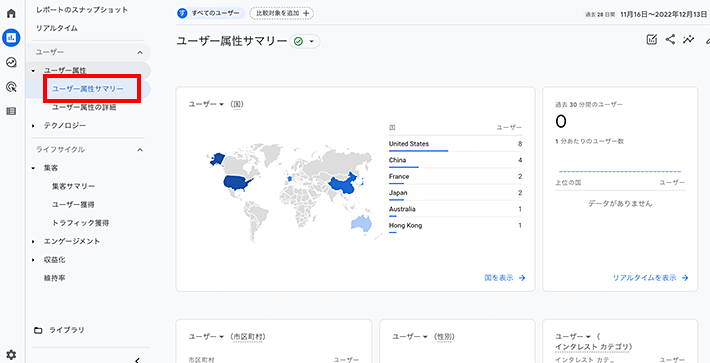
Task: Click the customize report chart icon
Action: (652, 39)
